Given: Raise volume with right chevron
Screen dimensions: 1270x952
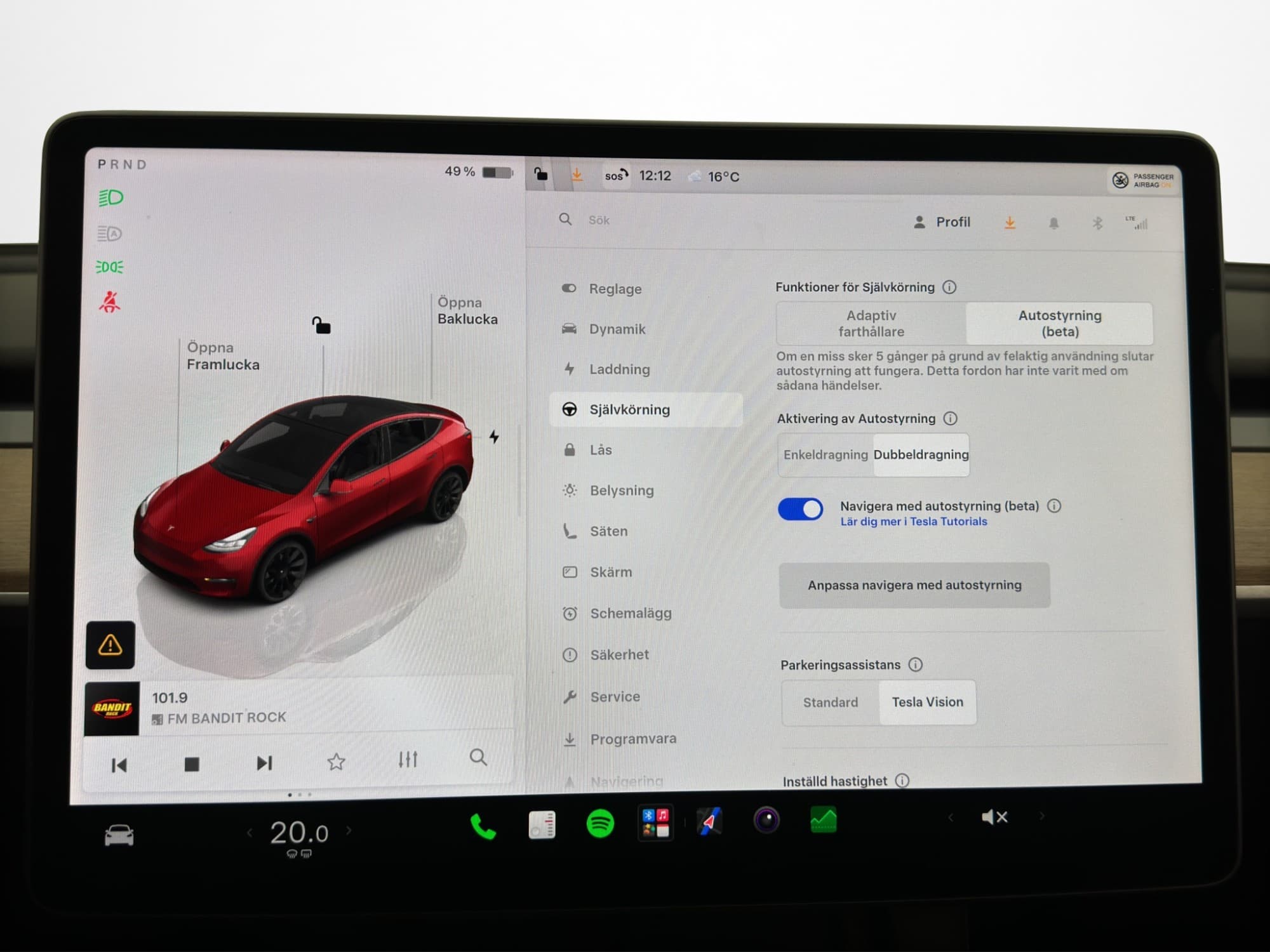Looking at the screenshot, I should pyautogui.click(x=1041, y=816).
